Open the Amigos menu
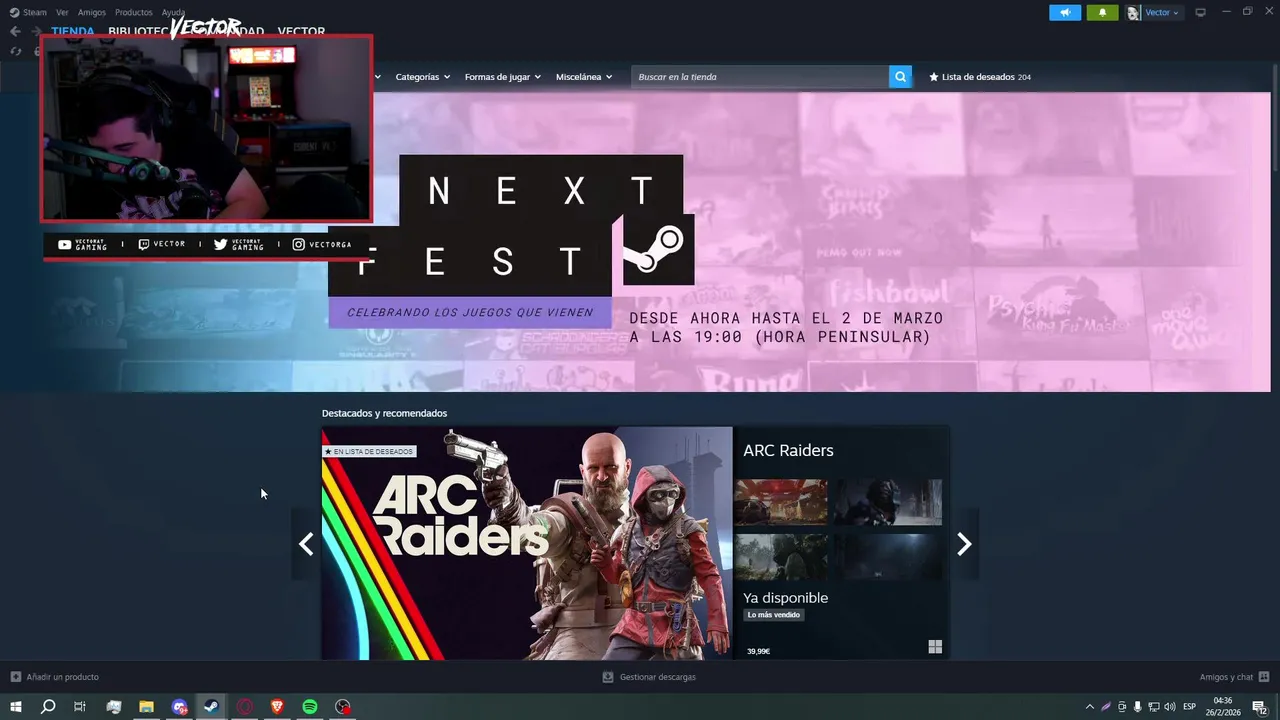Screen dimensions: 1280x720 pyautogui.click(x=92, y=12)
